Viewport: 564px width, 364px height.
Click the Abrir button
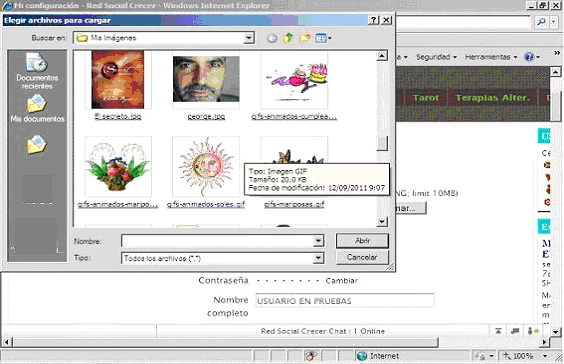click(x=362, y=241)
